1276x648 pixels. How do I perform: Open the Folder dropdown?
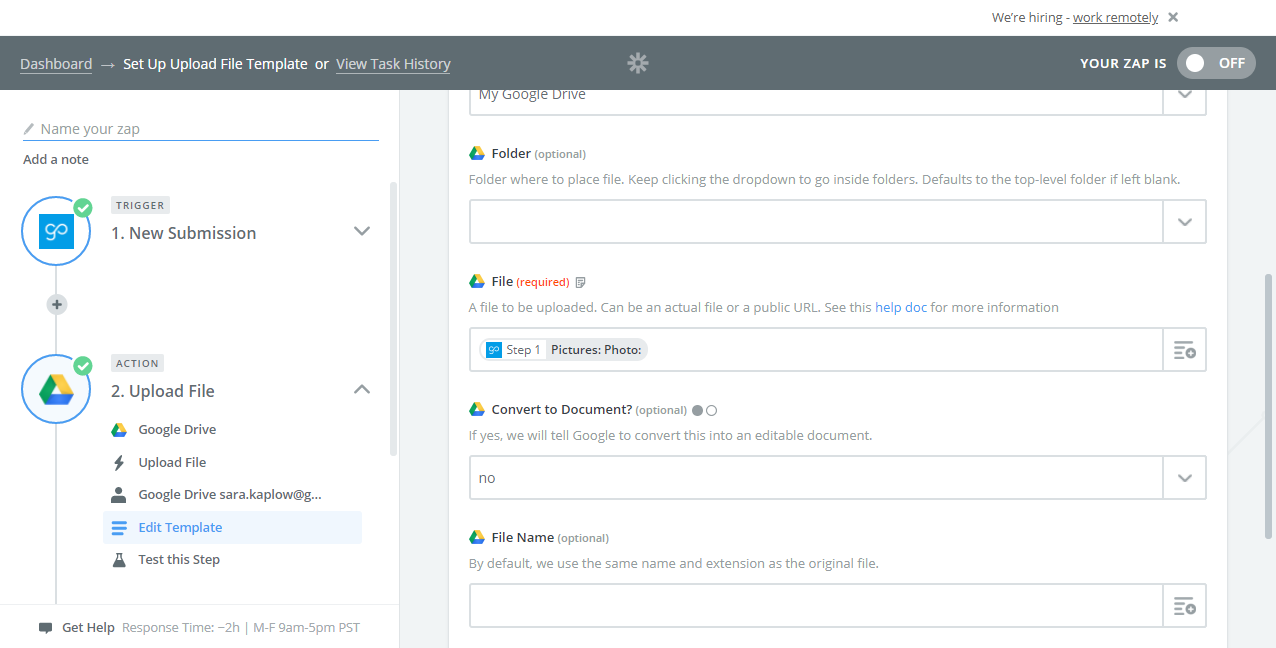click(x=1184, y=222)
